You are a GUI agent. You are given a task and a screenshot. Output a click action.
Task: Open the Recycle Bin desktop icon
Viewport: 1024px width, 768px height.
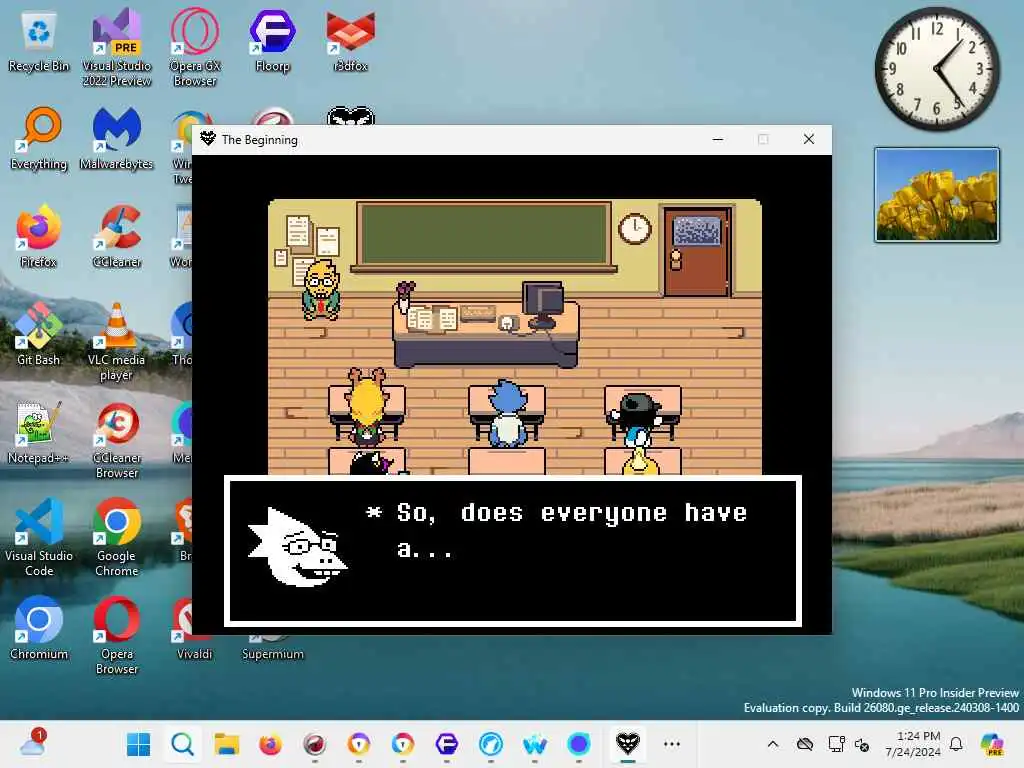39,40
